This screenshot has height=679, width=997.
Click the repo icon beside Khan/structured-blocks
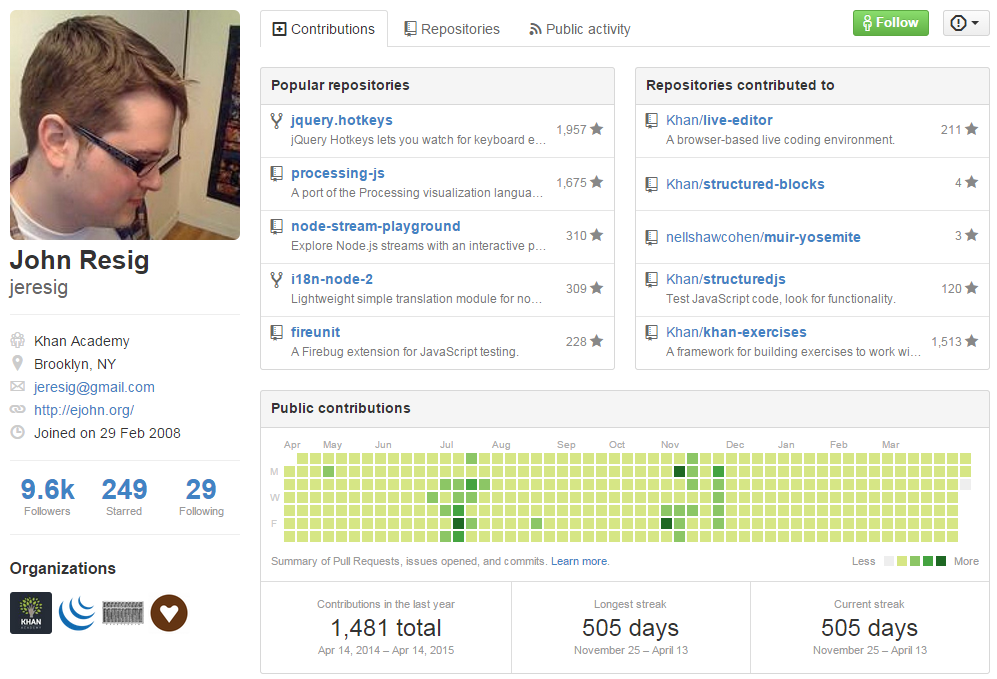click(x=652, y=184)
